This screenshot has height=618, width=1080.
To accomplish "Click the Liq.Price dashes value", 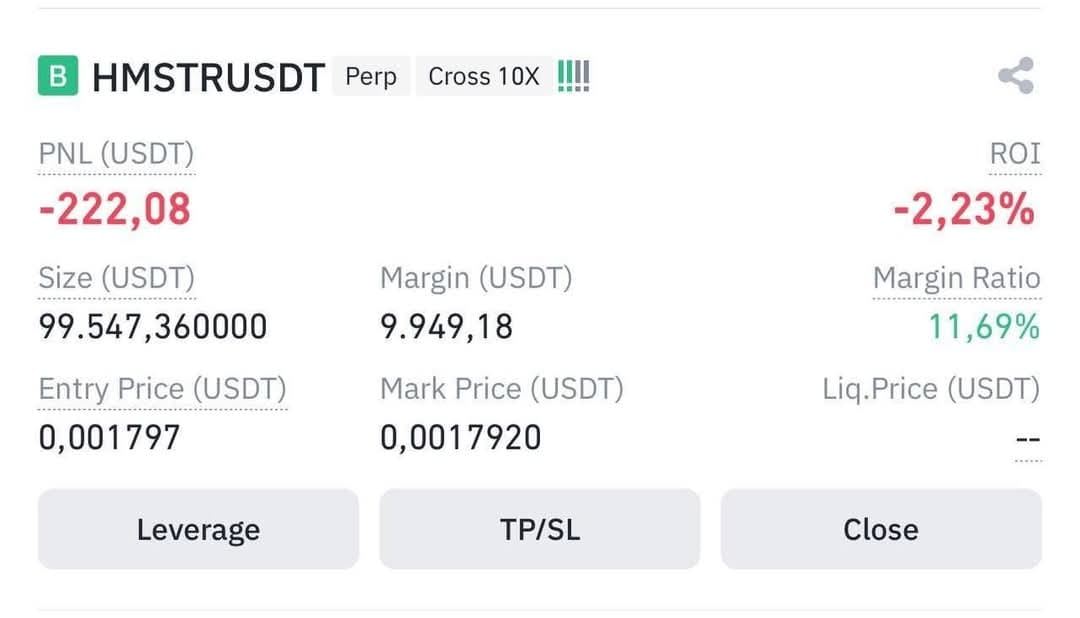I will 1028,439.
